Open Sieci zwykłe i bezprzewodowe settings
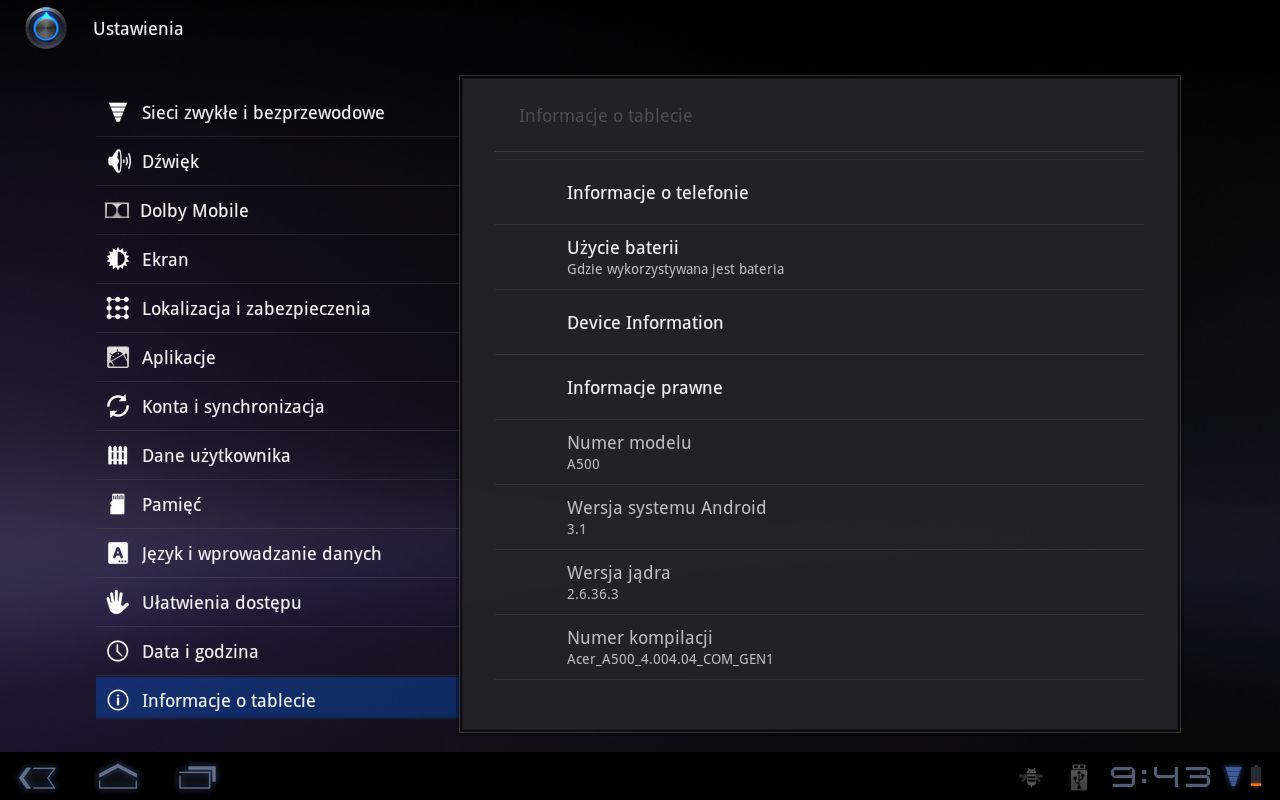The image size is (1280, 800). click(x=277, y=112)
